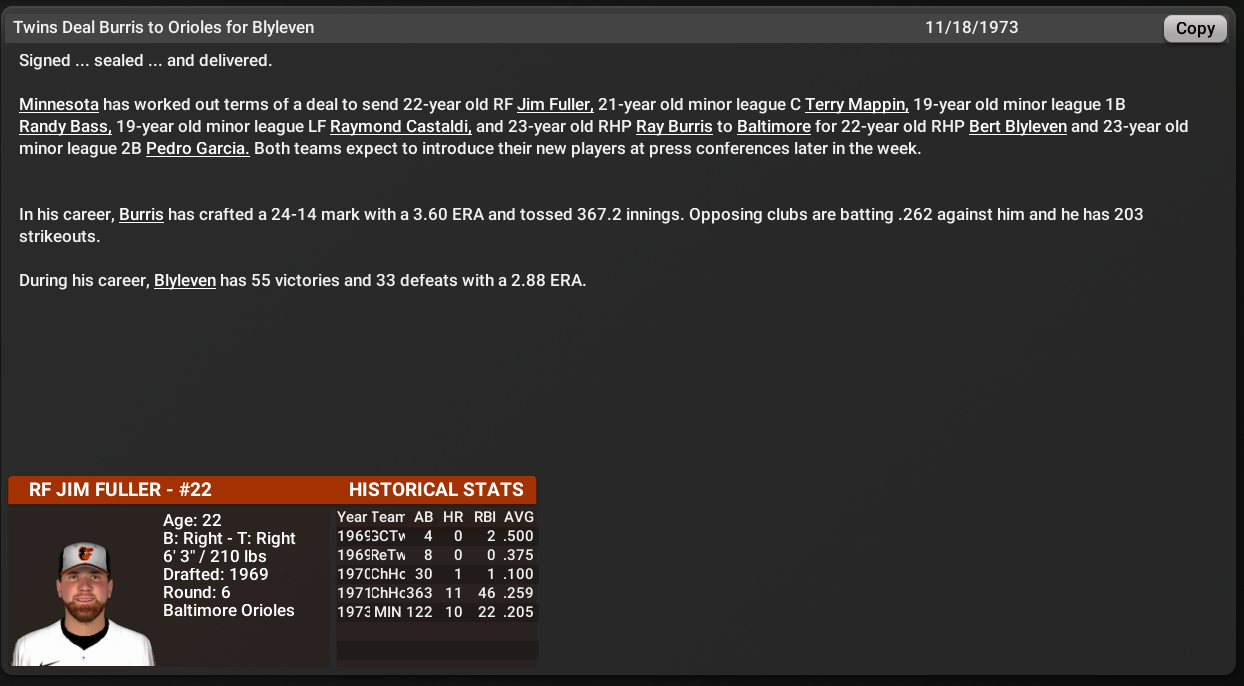This screenshot has height=686, width=1244.
Task: Select the Pedro Garcia link
Action: (196, 147)
